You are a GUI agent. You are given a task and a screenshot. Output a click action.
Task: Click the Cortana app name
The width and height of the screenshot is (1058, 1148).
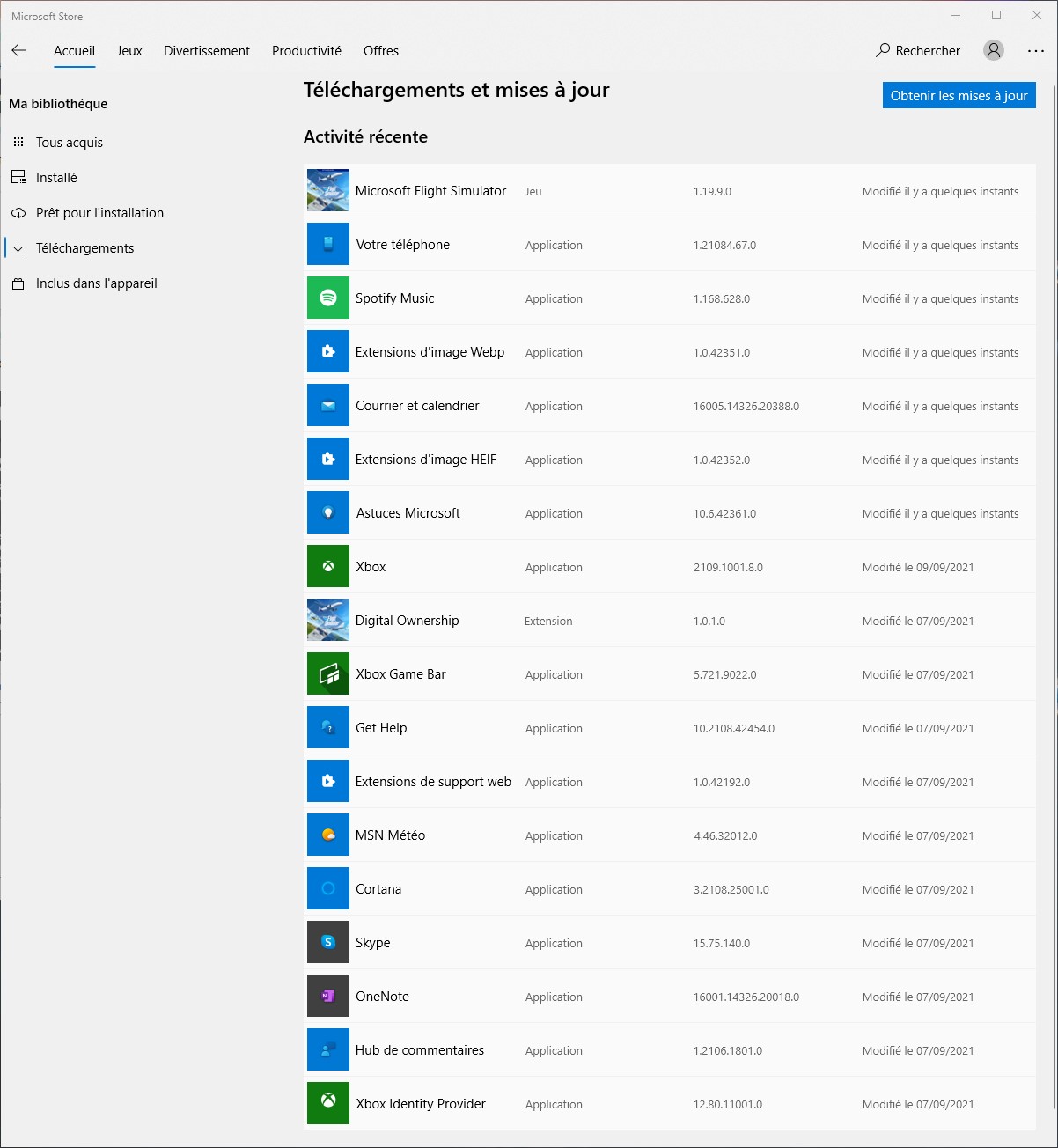point(378,888)
